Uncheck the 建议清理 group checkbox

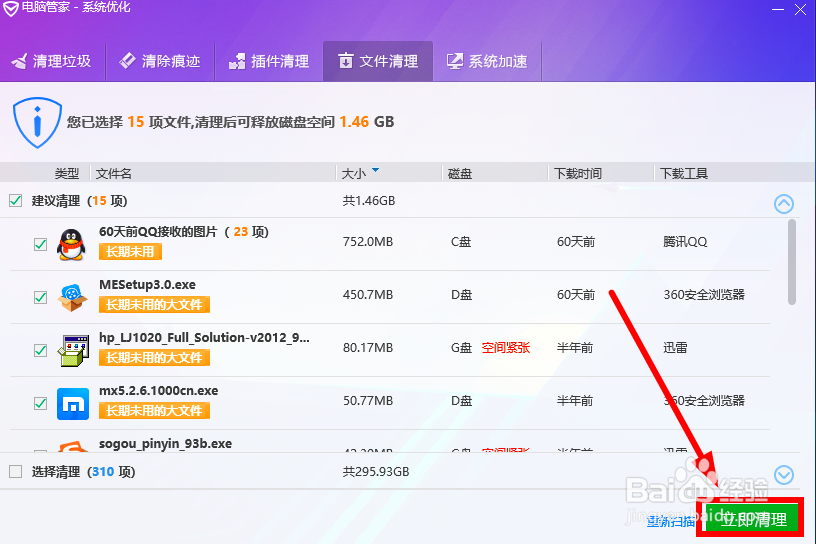click(x=16, y=200)
